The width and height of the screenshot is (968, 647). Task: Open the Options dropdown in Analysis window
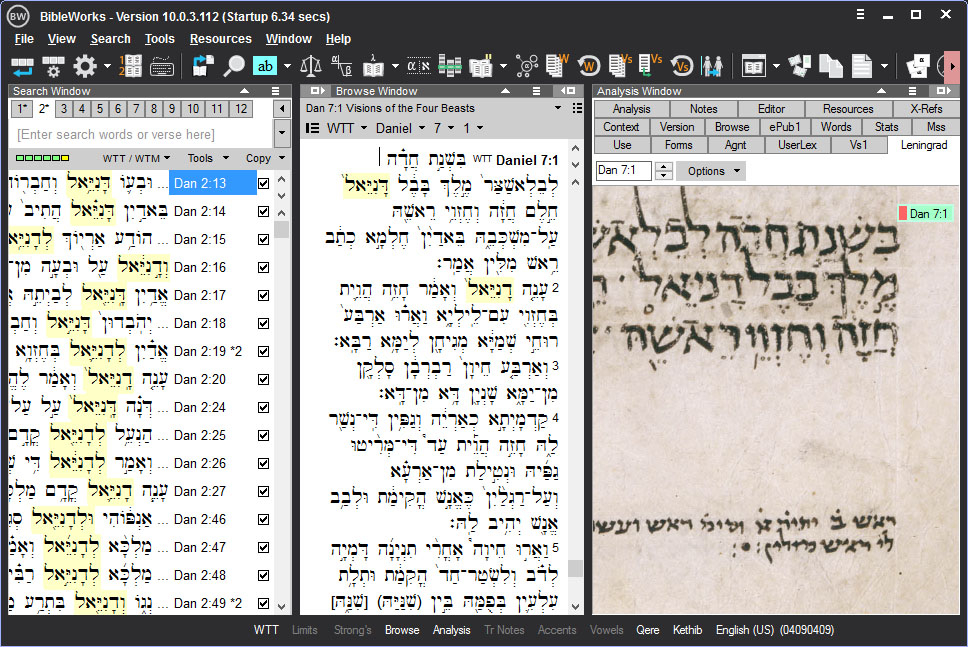click(x=710, y=170)
